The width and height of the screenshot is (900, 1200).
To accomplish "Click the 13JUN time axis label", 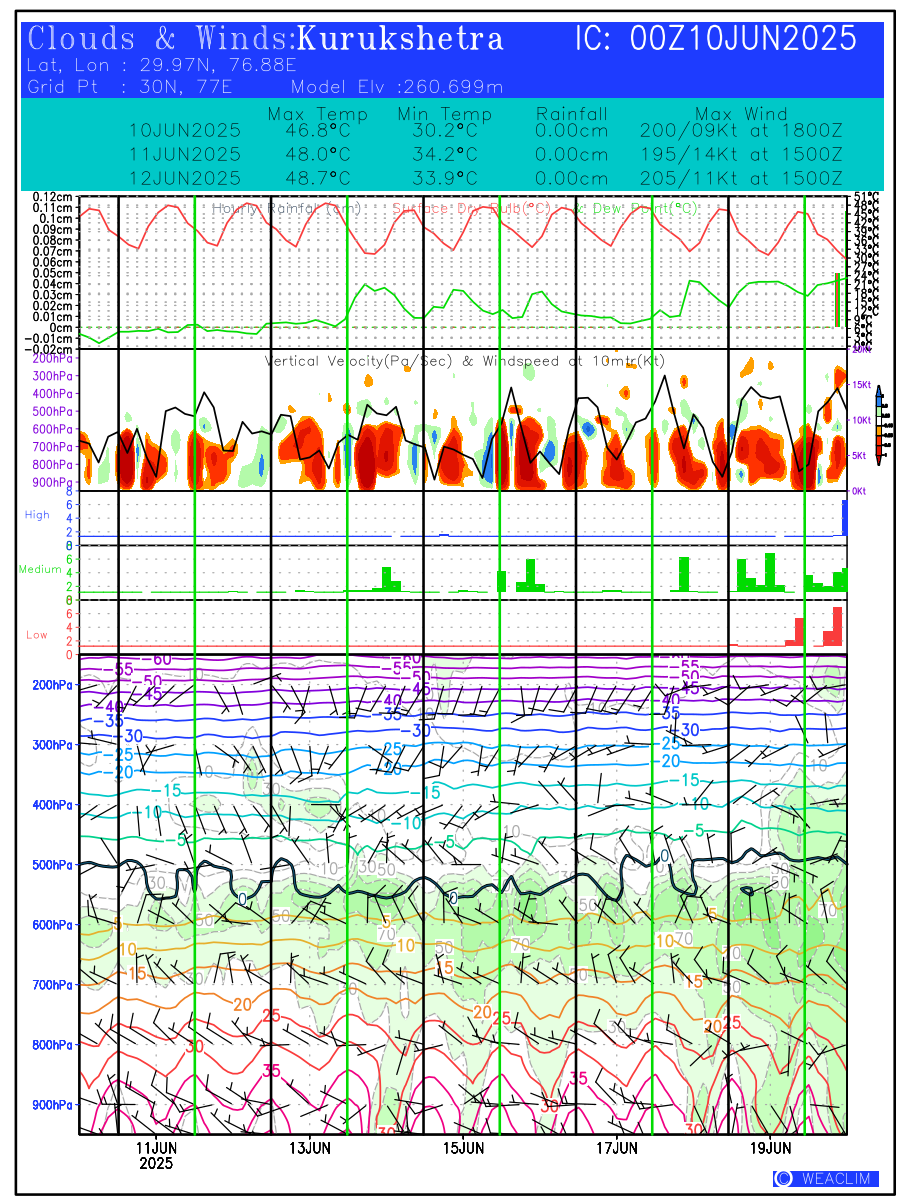I will pos(310,1146).
